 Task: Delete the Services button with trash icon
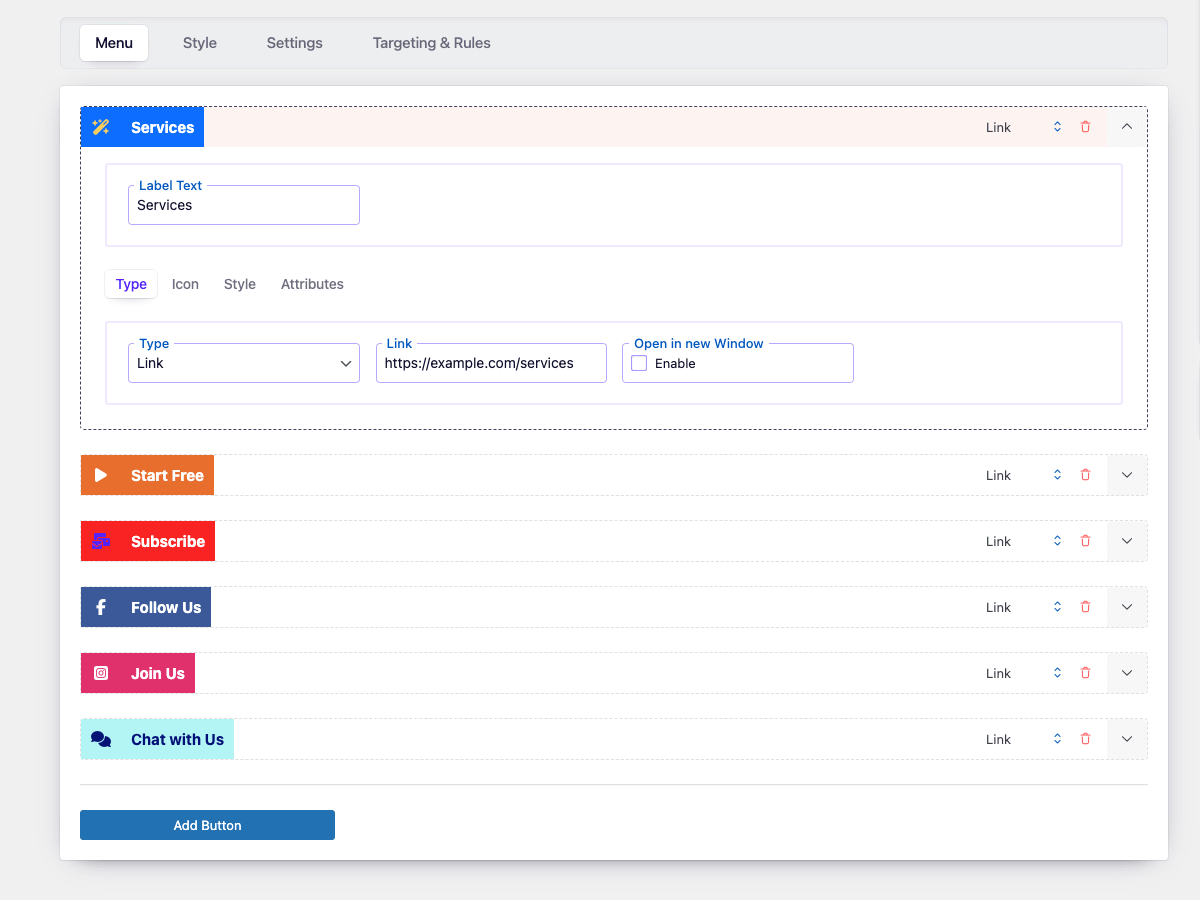click(1085, 127)
